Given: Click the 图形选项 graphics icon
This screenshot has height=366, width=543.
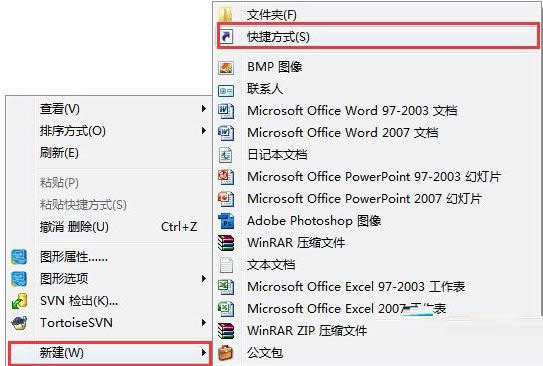Looking at the screenshot, I should 19,279.
